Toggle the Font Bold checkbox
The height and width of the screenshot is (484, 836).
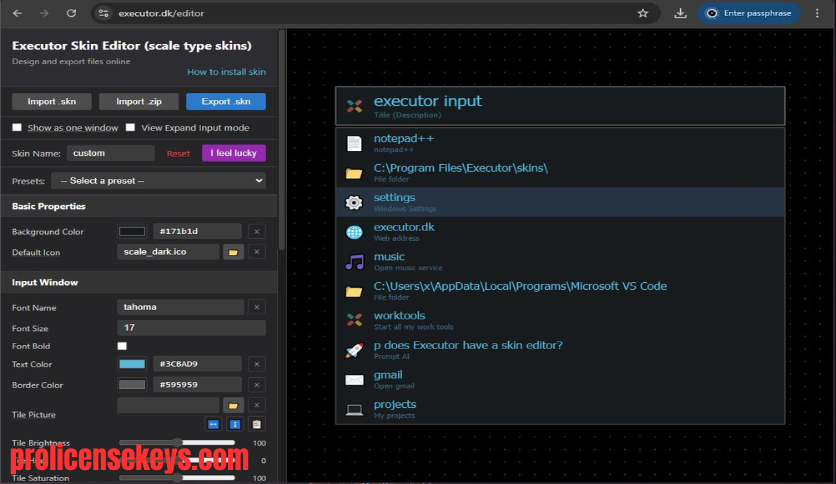pos(122,346)
